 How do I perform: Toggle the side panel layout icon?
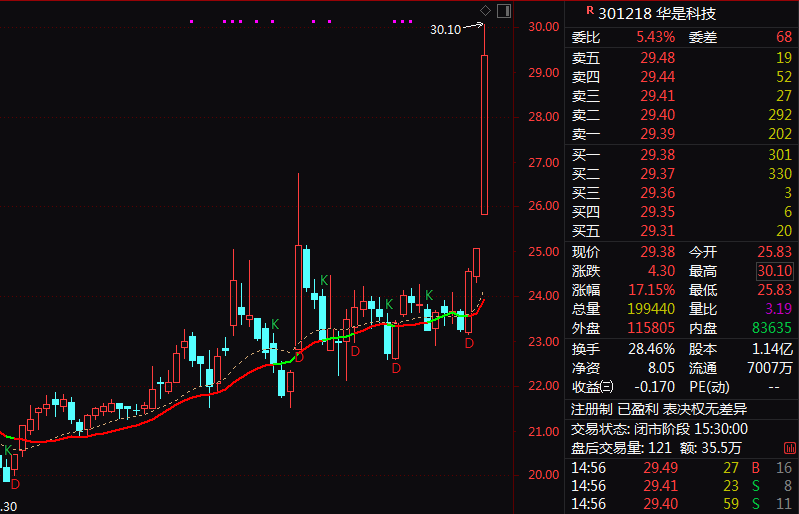point(503,11)
